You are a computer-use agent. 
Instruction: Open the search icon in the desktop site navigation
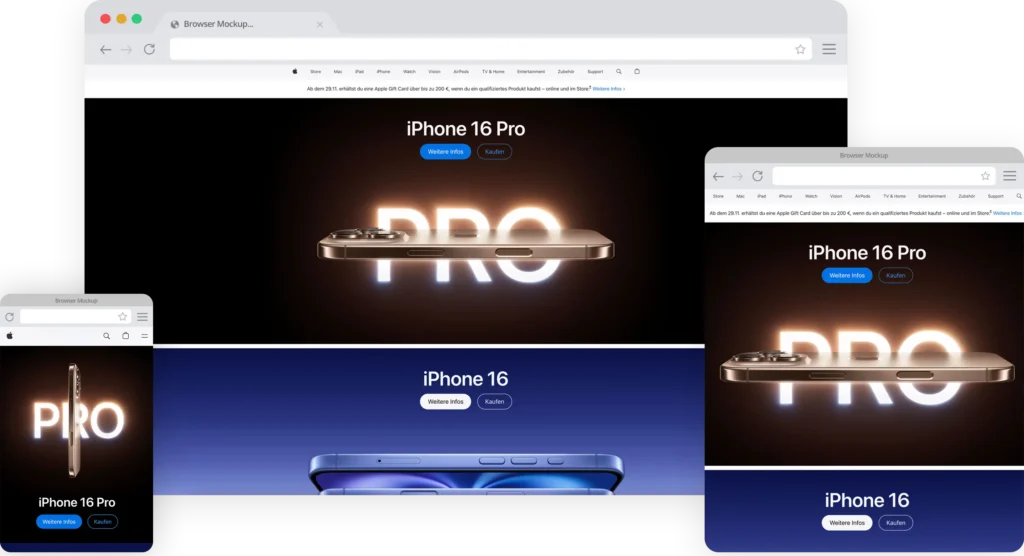[619, 72]
